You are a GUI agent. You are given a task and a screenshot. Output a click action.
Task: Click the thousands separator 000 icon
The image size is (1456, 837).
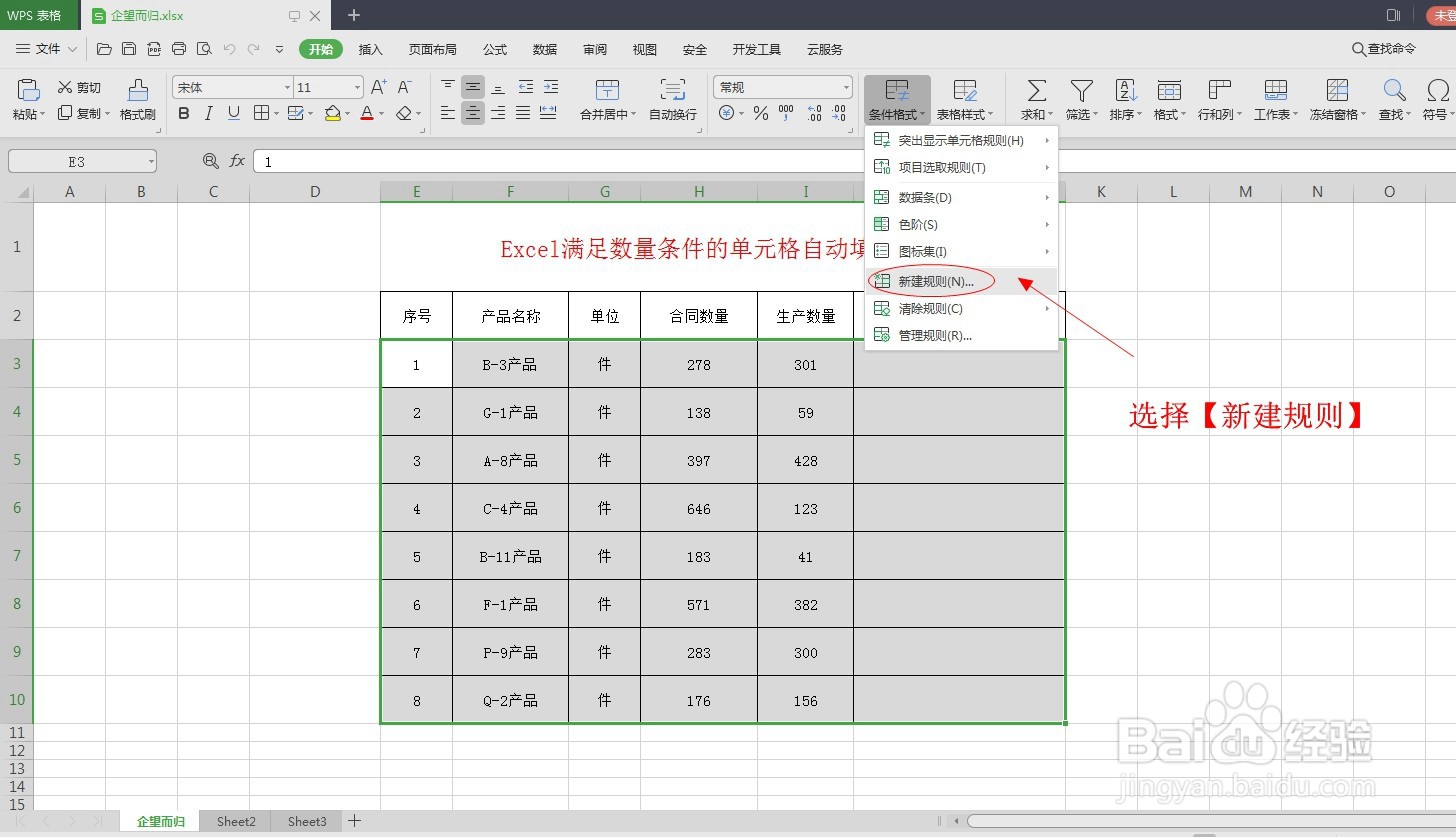786,114
